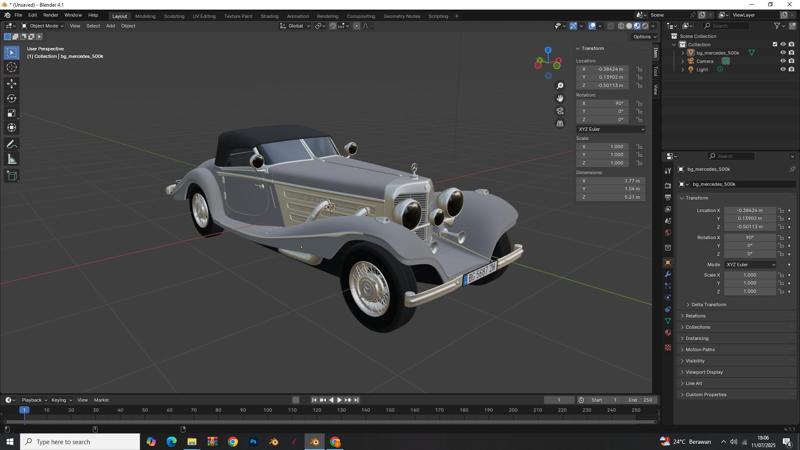Viewport: 800px width, 450px height.
Task: Open the Object Data green triangle tab
Action: pyautogui.click(x=668, y=321)
